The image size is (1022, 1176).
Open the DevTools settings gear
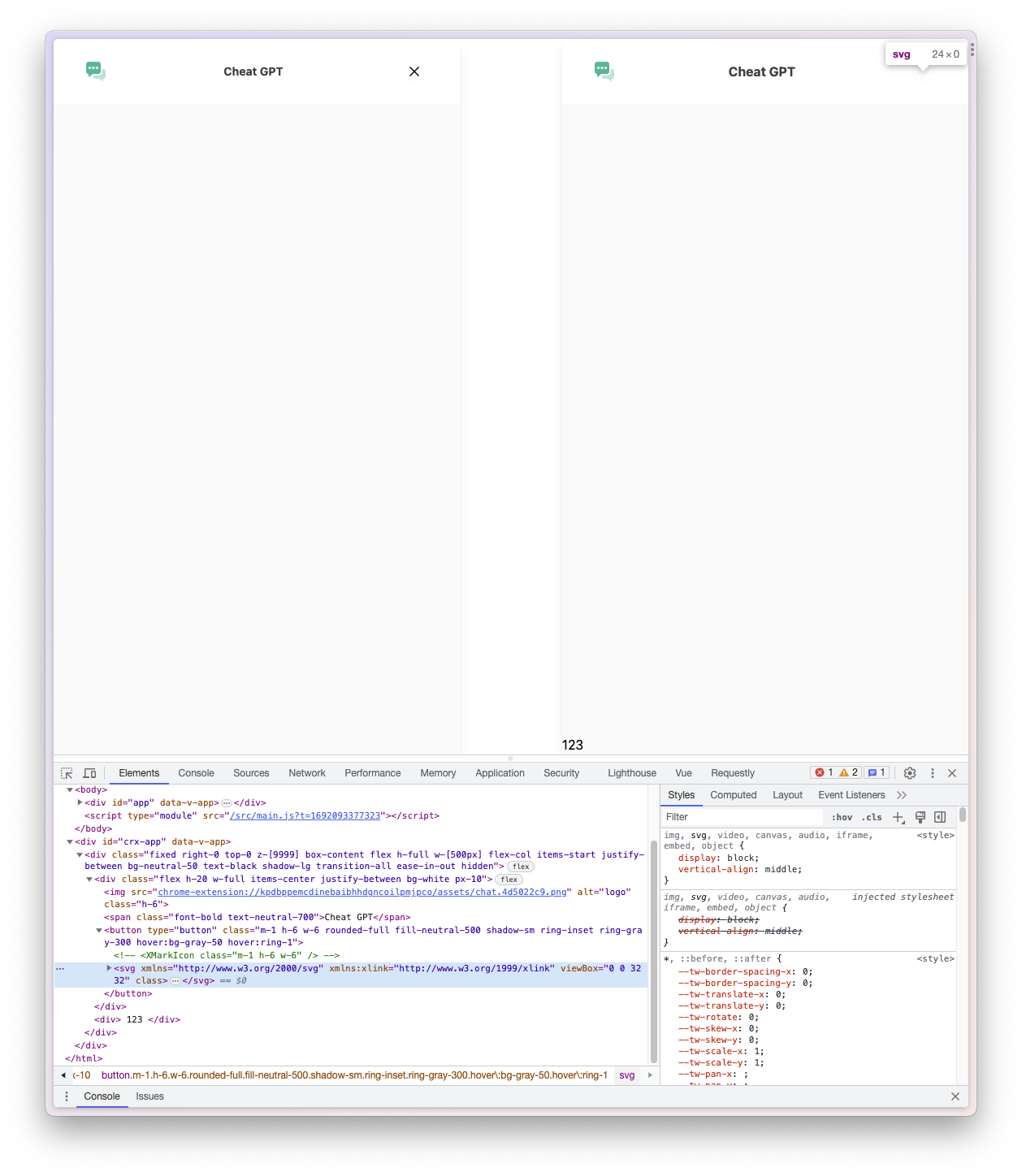tap(910, 772)
